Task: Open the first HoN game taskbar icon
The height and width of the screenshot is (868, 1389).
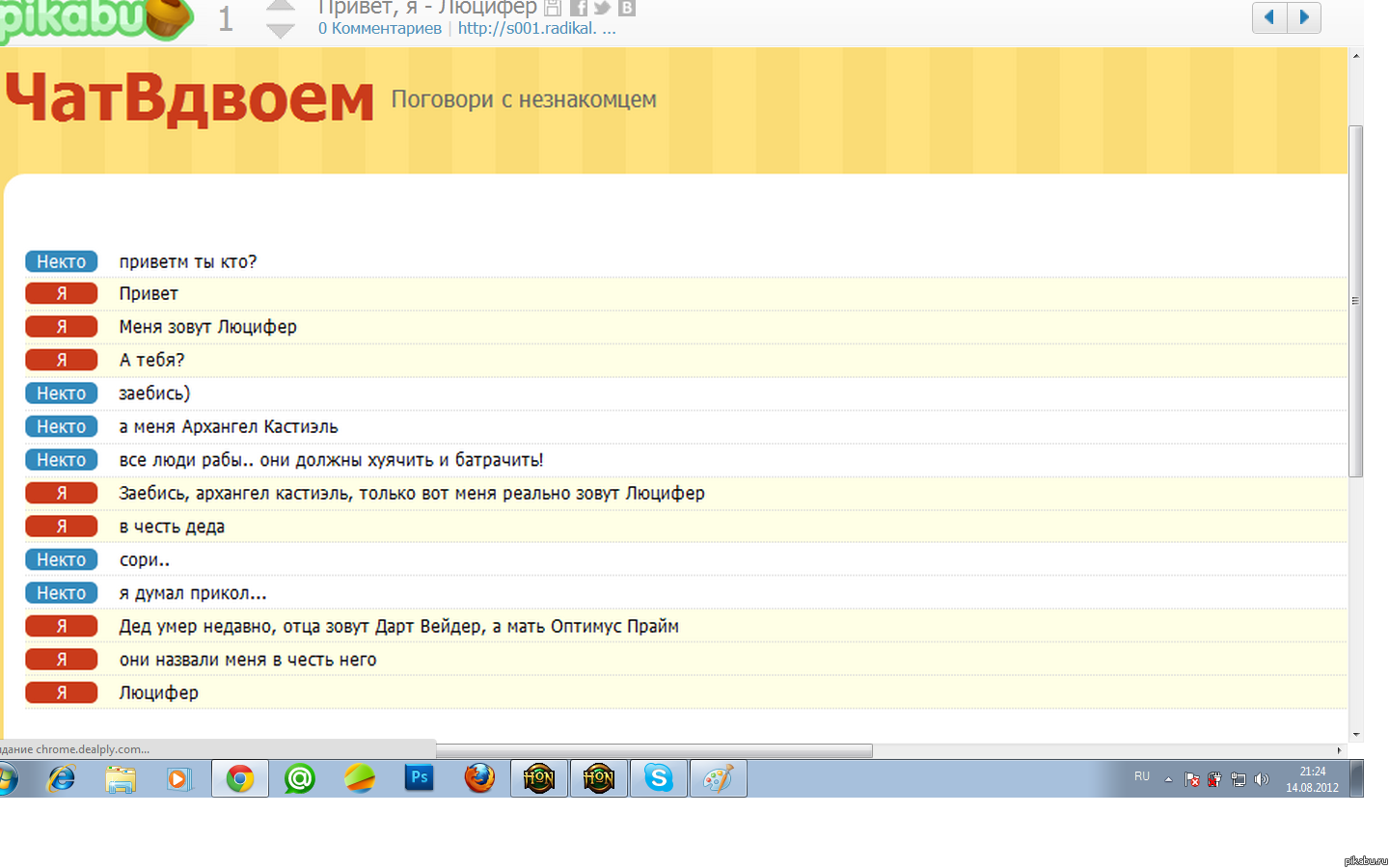Action: pos(539,777)
